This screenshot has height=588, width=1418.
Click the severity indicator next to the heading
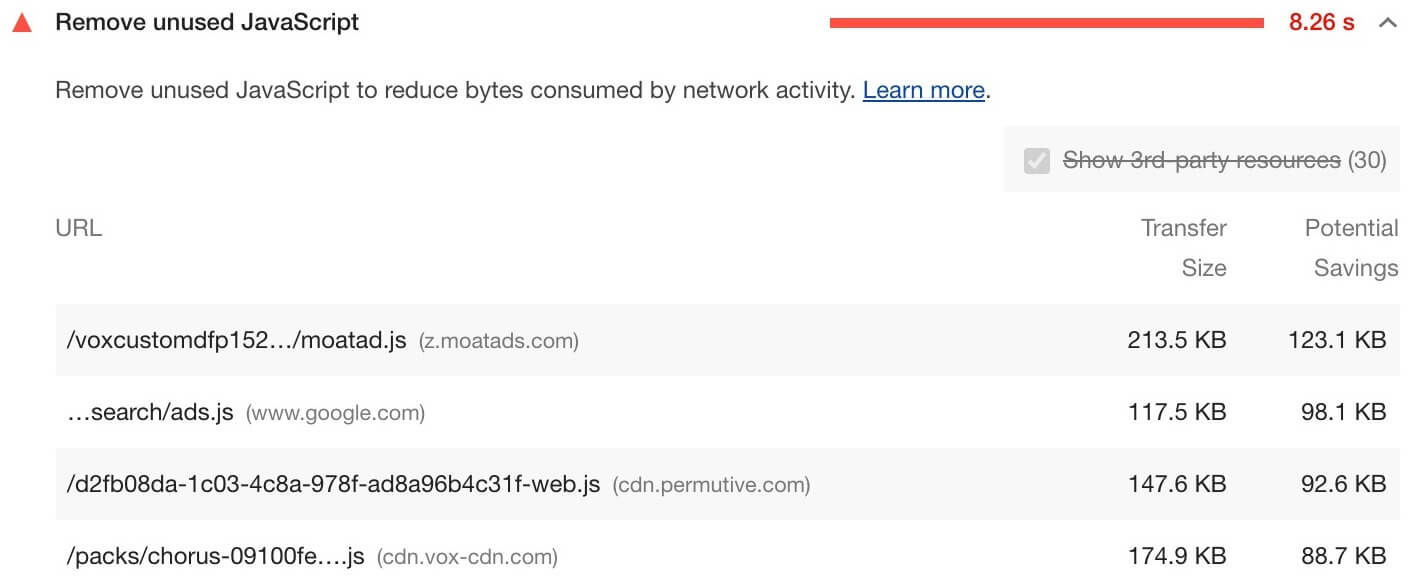click(24, 21)
